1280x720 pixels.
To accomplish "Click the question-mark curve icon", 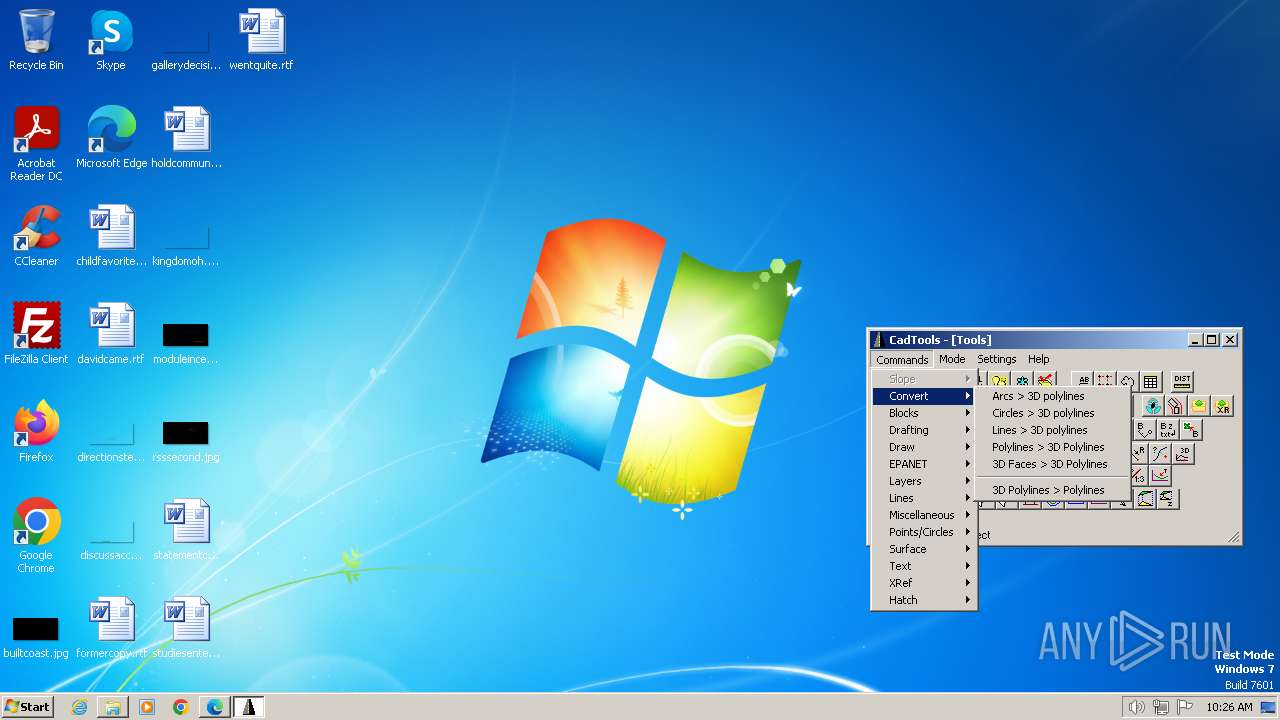I will point(1160,453).
